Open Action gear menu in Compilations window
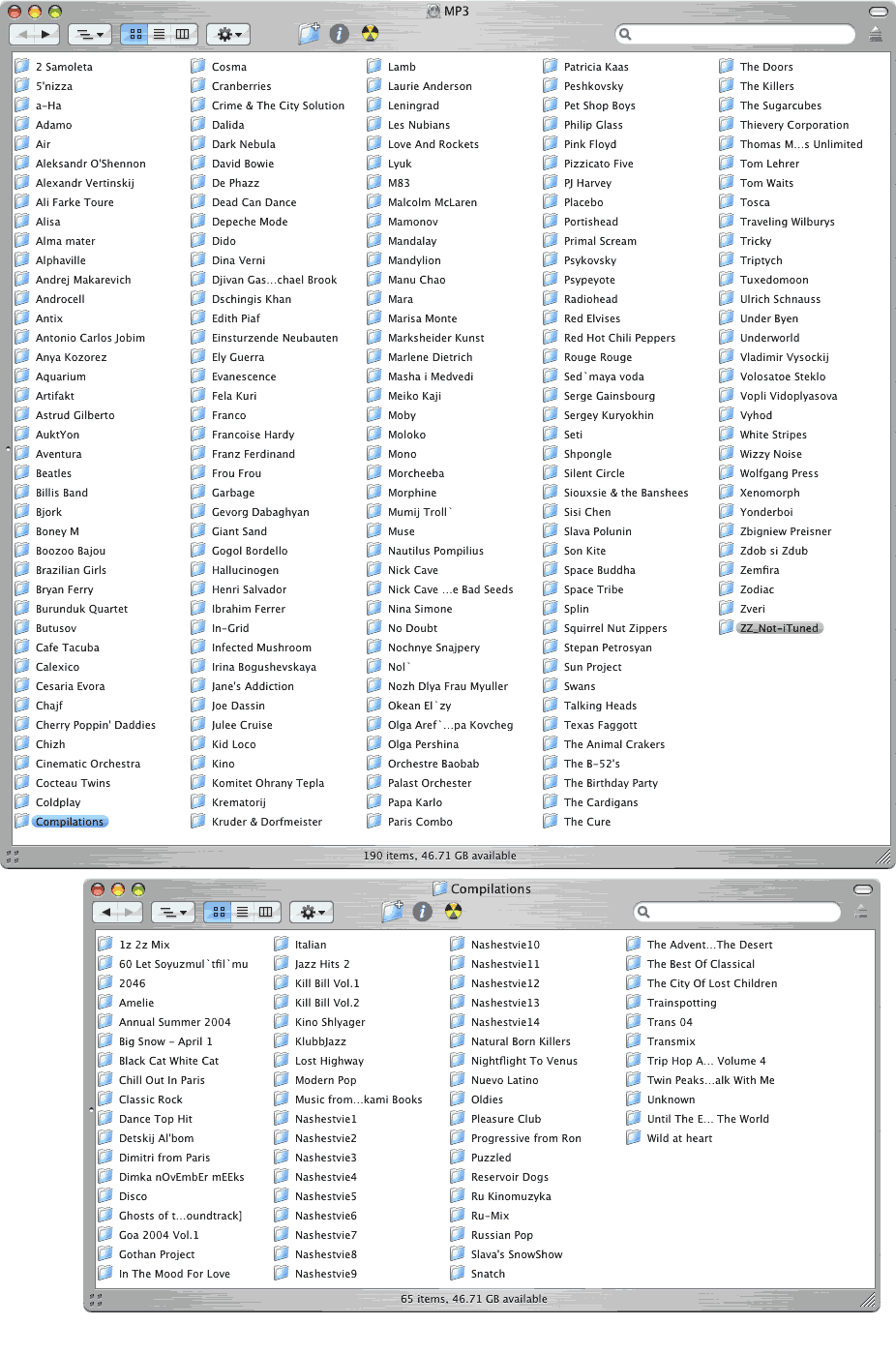Image resolution: width=896 pixels, height=1355 pixels. click(x=312, y=912)
